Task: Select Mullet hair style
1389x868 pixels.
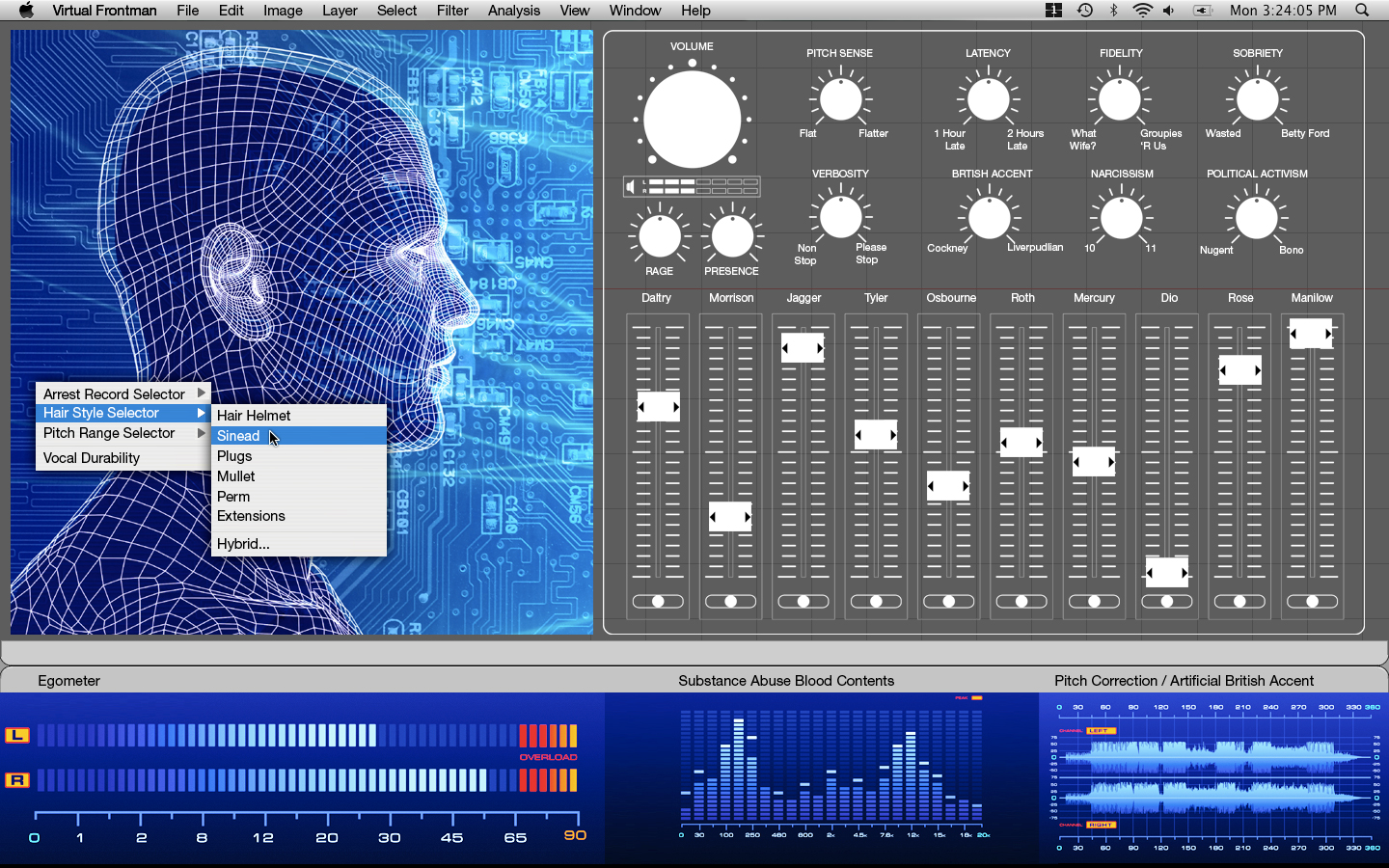Action: coord(299,476)
